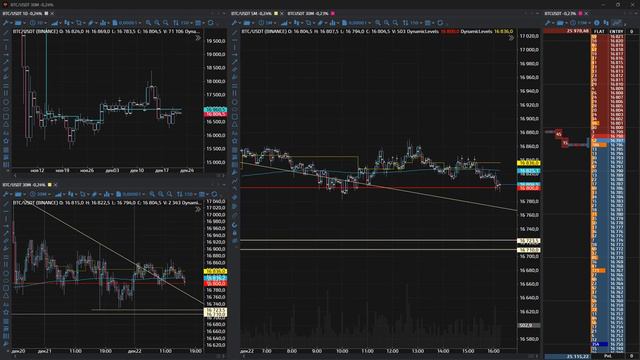Screen dimensions: 640x360
Task: Select BTC/USDT 30M tab in bottom-left panel
Action: [x=24, y=185]
